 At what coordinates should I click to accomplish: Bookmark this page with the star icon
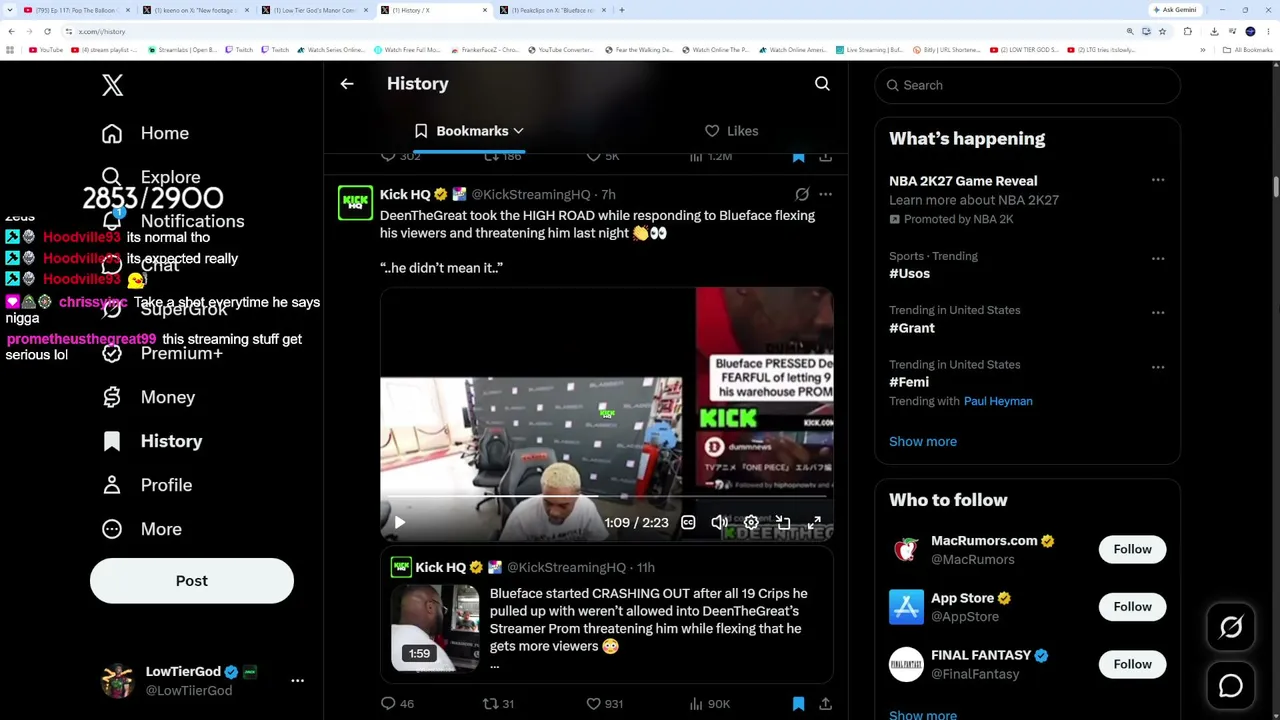1162,31
